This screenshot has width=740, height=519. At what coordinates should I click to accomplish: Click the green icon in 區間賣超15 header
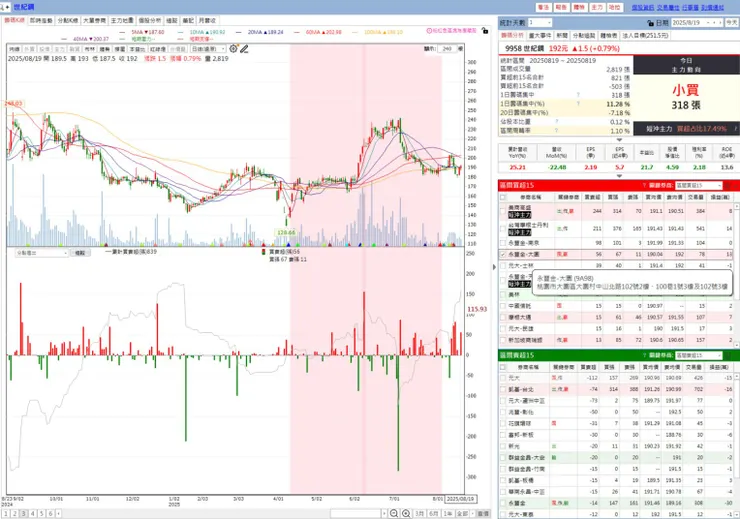pyautogui.click(x=727, y=355)
